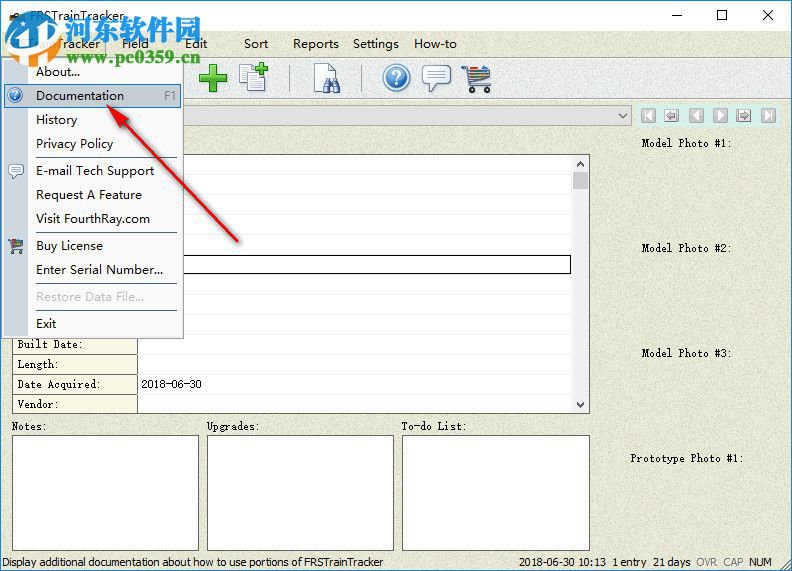
Task: Open the How-to menu
Action: tap(435, 44)
